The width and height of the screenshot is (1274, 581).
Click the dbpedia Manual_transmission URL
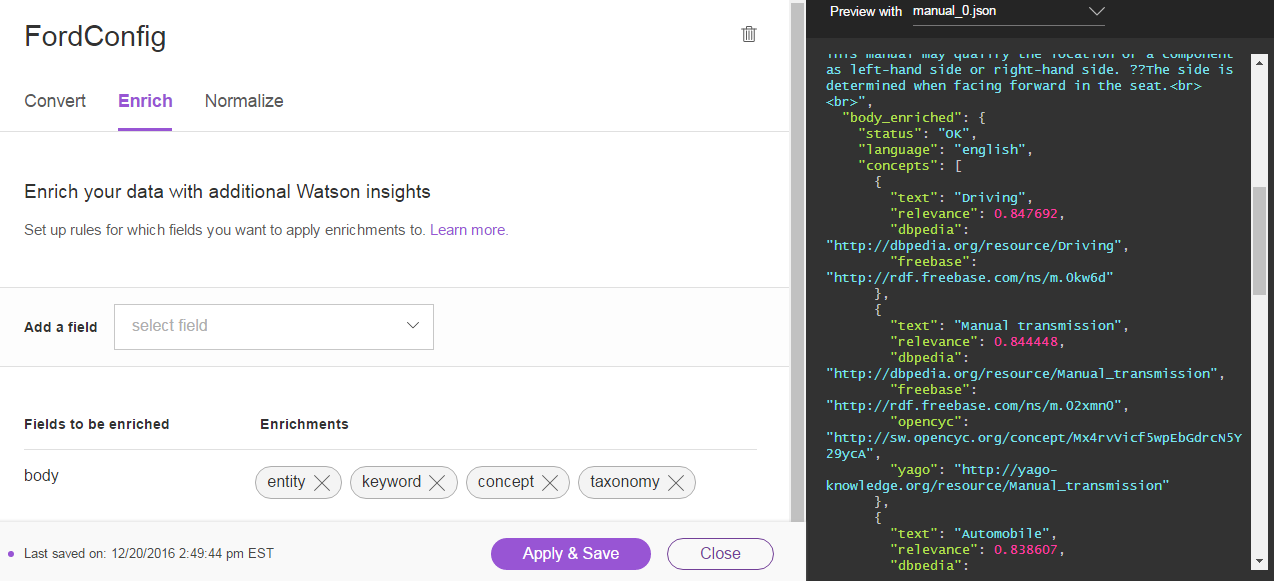click(x=1021, y=373)
